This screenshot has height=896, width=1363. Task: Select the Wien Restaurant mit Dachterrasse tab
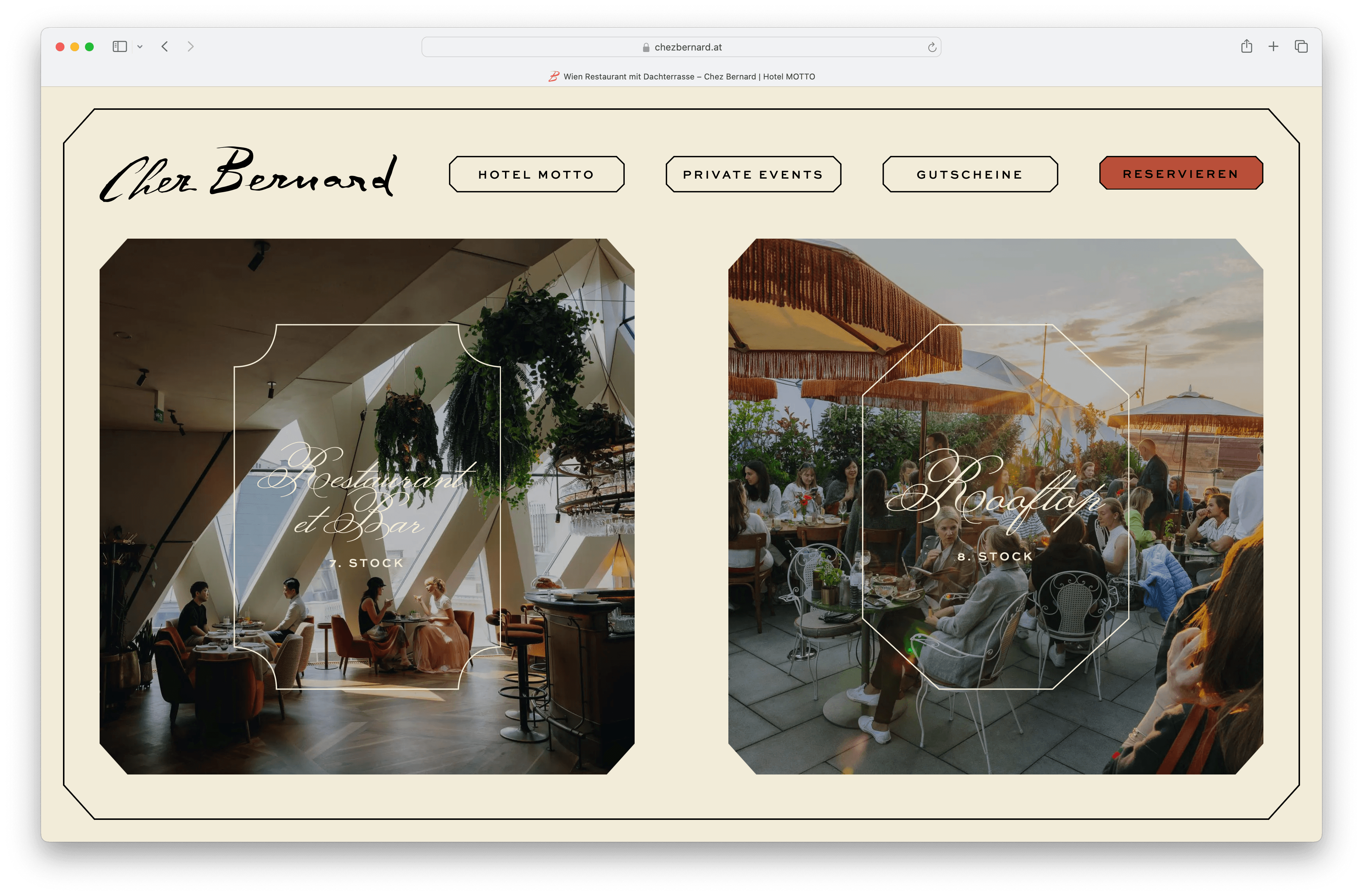pyautogui.click(x=681, y=77)
